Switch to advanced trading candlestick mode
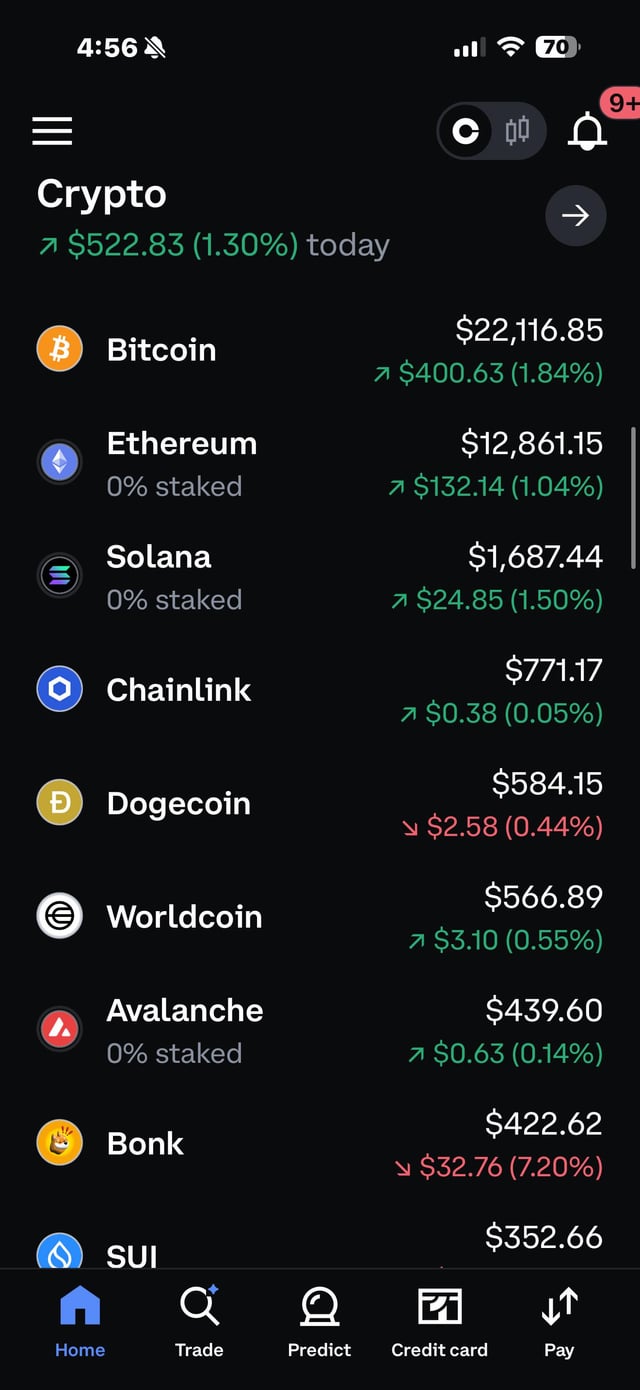 point(517,131)
